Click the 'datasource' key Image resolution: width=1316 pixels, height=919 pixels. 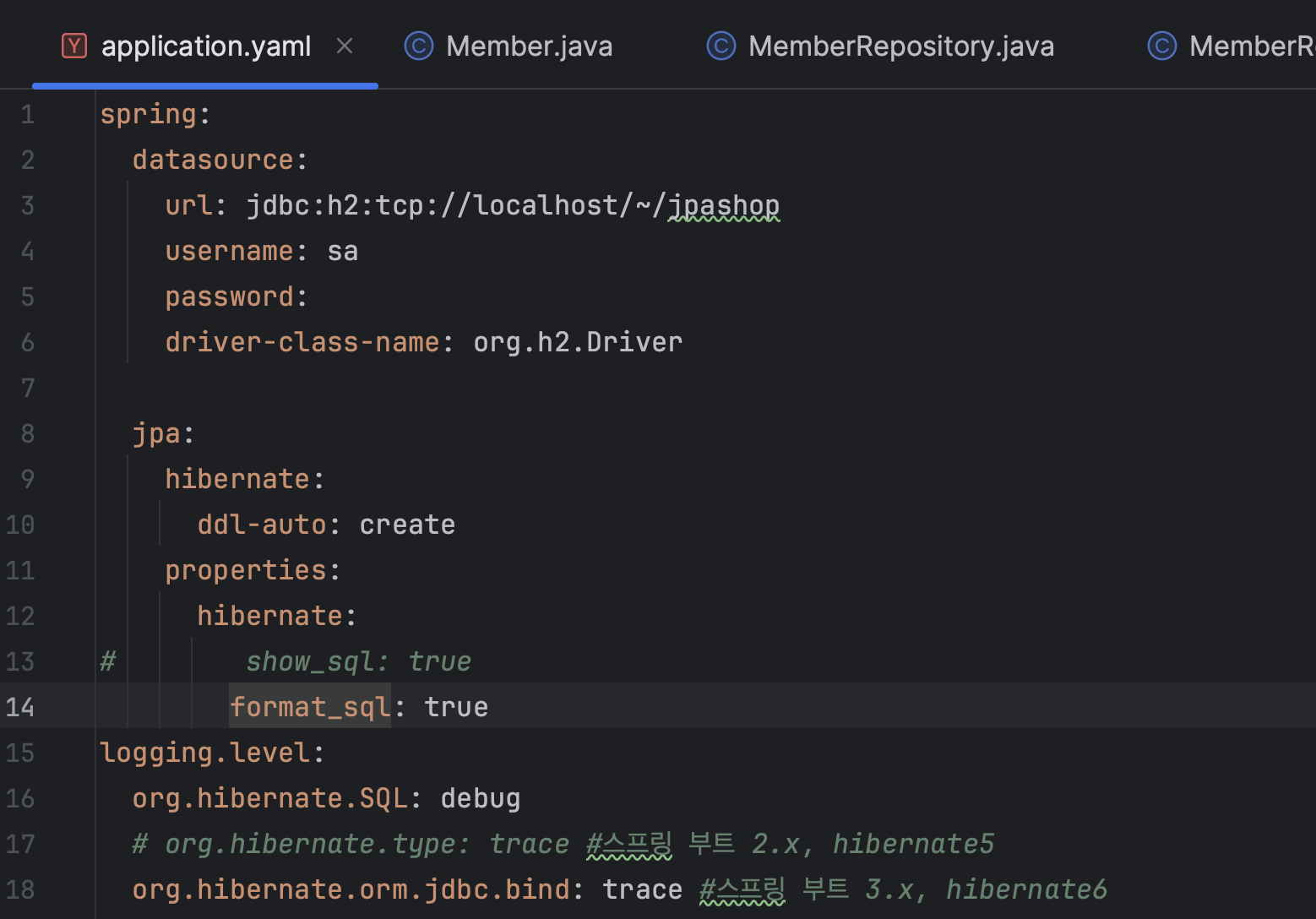click(213, 160)
